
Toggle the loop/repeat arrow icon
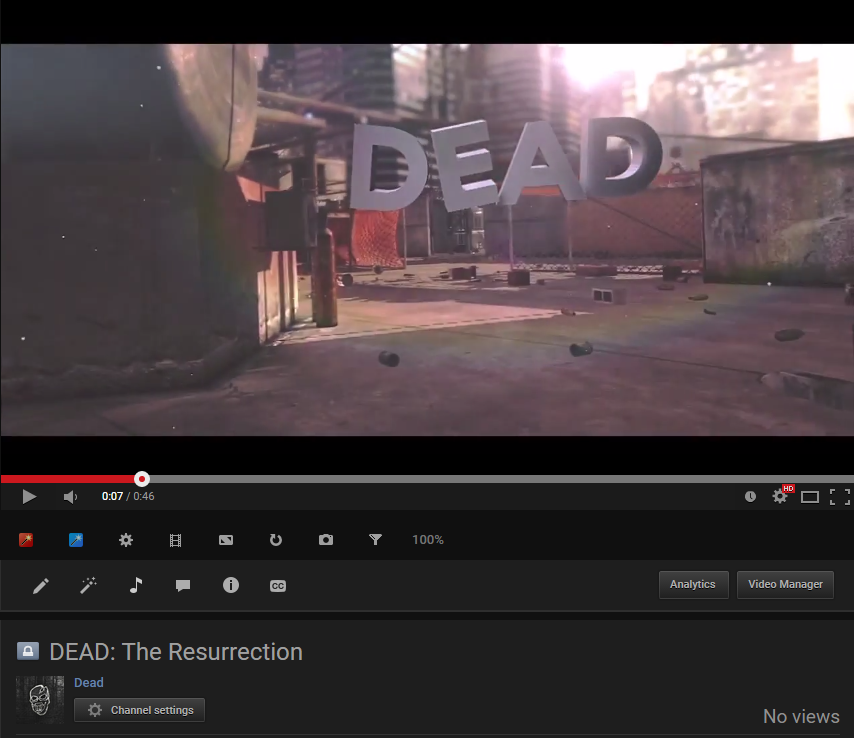point(276,540)
